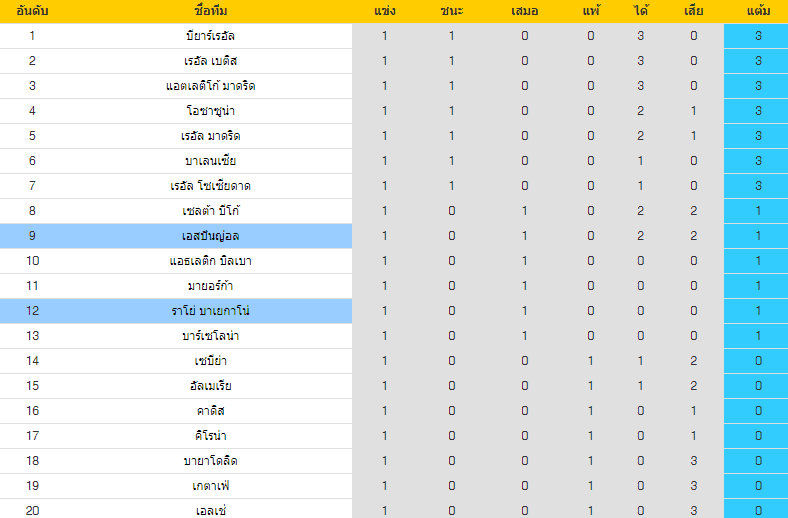Select team name แอธเลติก บิลเบา
The image size is (788, 518).
211,261
